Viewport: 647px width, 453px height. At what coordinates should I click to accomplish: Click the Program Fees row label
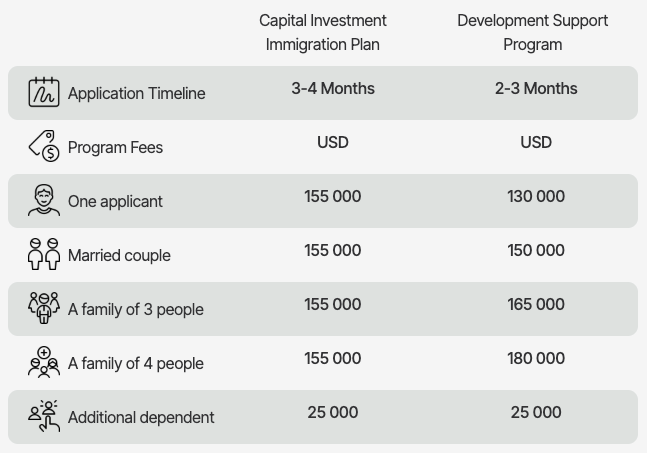pyautogui.click(x=115, y=148)
